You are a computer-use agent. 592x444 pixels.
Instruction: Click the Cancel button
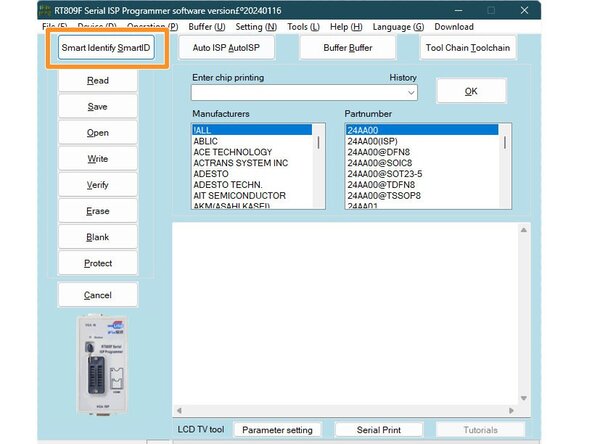tap(98, 295)
